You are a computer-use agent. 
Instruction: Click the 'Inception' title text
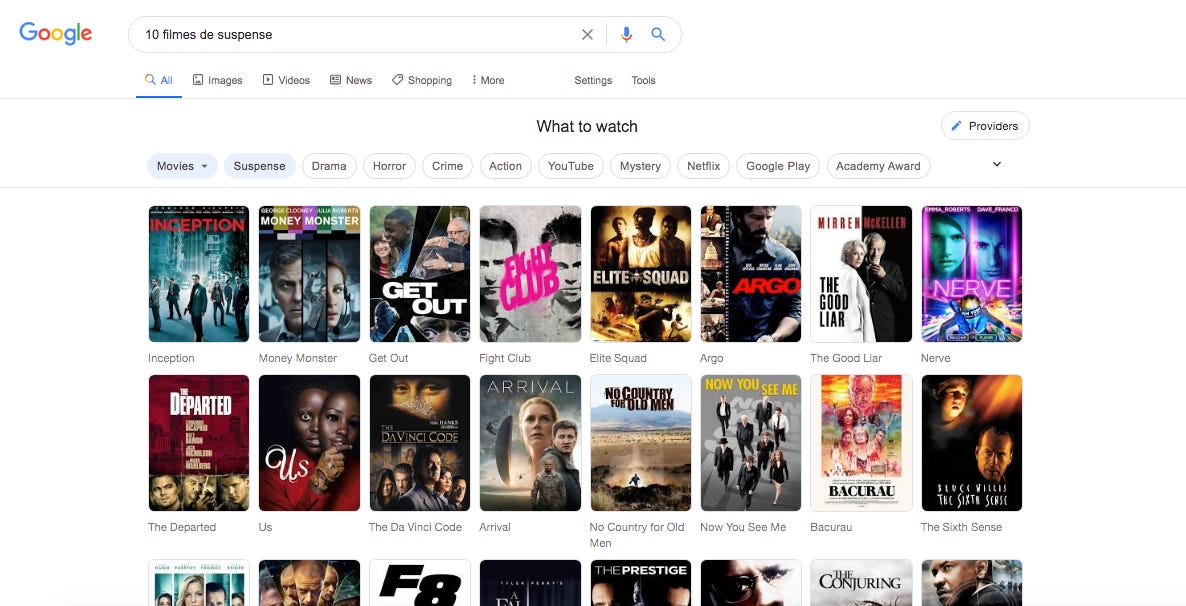(171, 358)
